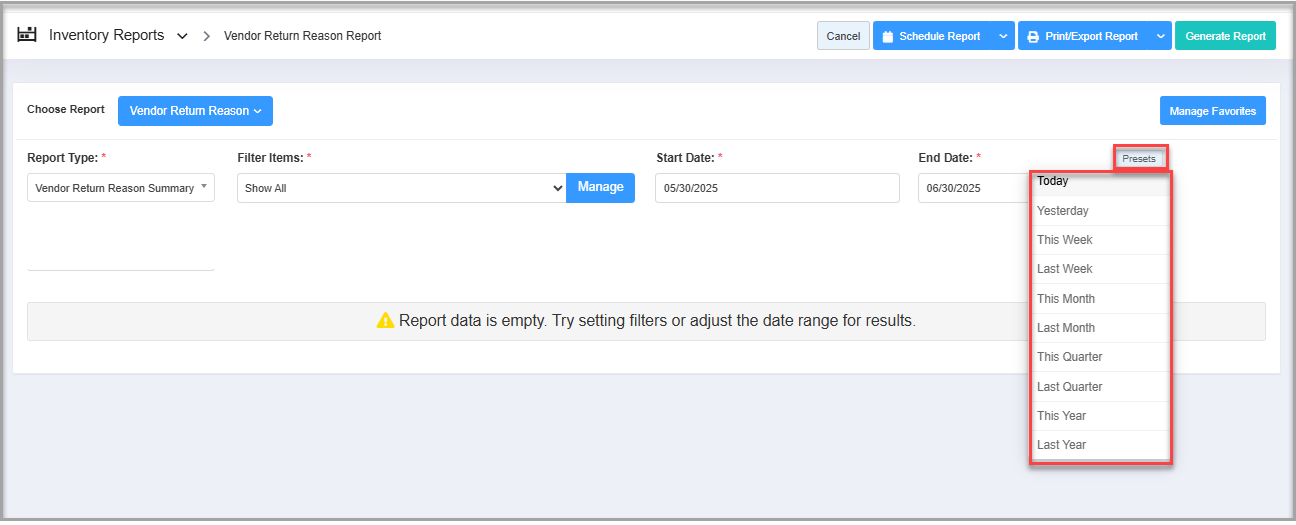
Task: Click the Cancel button
Action: (x=843, y=36)
